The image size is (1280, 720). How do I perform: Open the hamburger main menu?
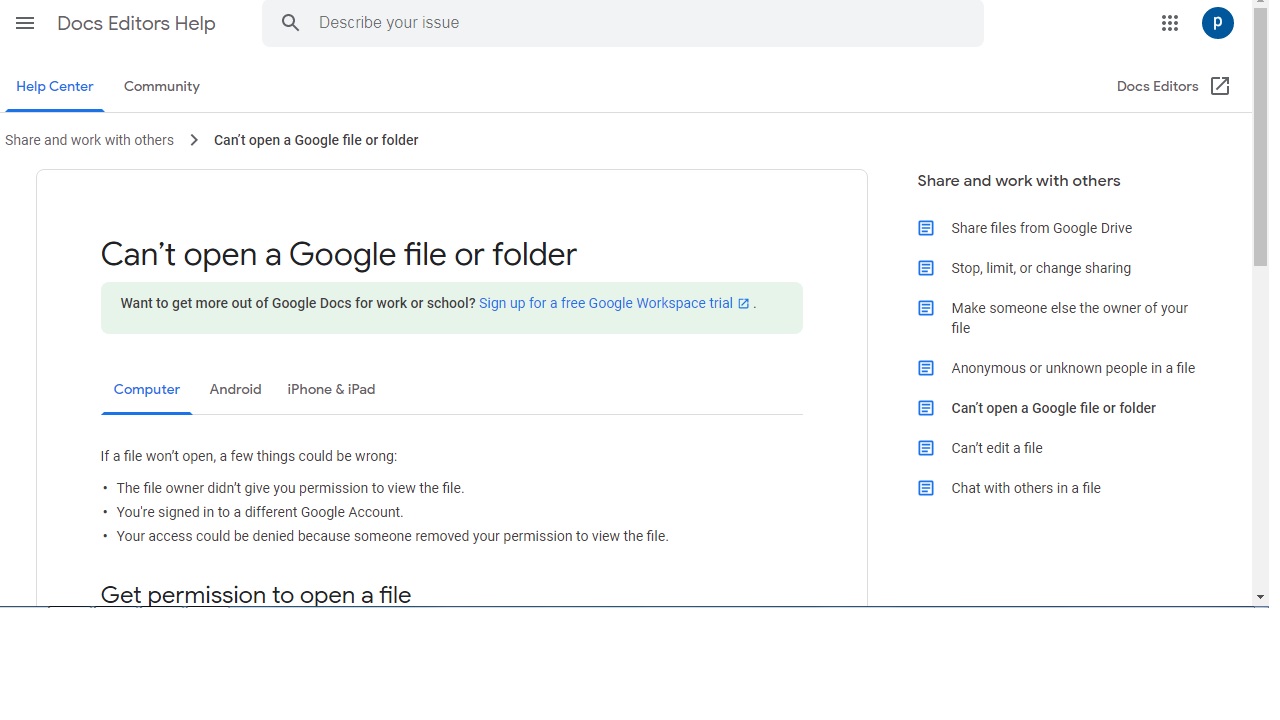click(25, 23)
